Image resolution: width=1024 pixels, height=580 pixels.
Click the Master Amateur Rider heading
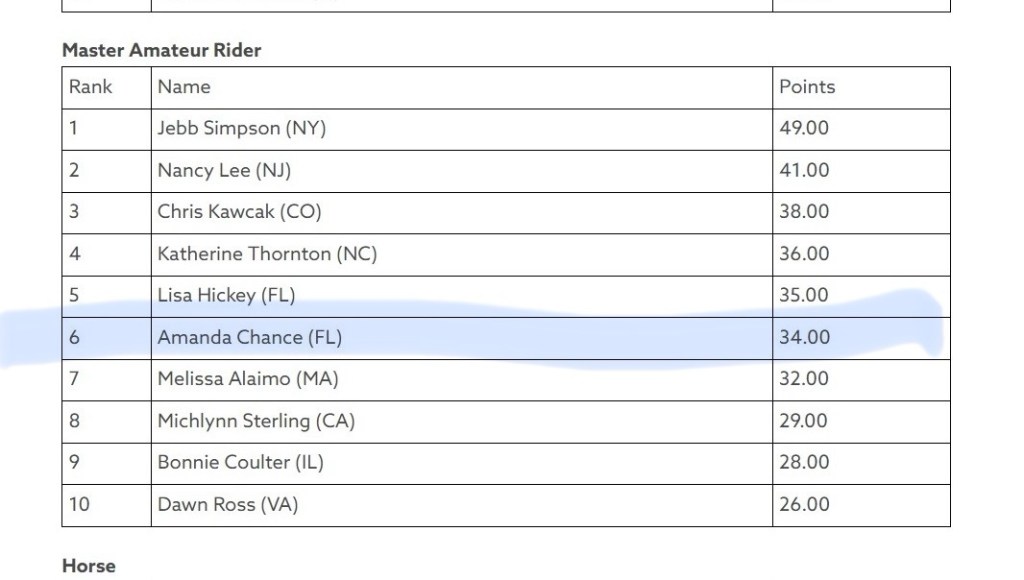point(161,50)
